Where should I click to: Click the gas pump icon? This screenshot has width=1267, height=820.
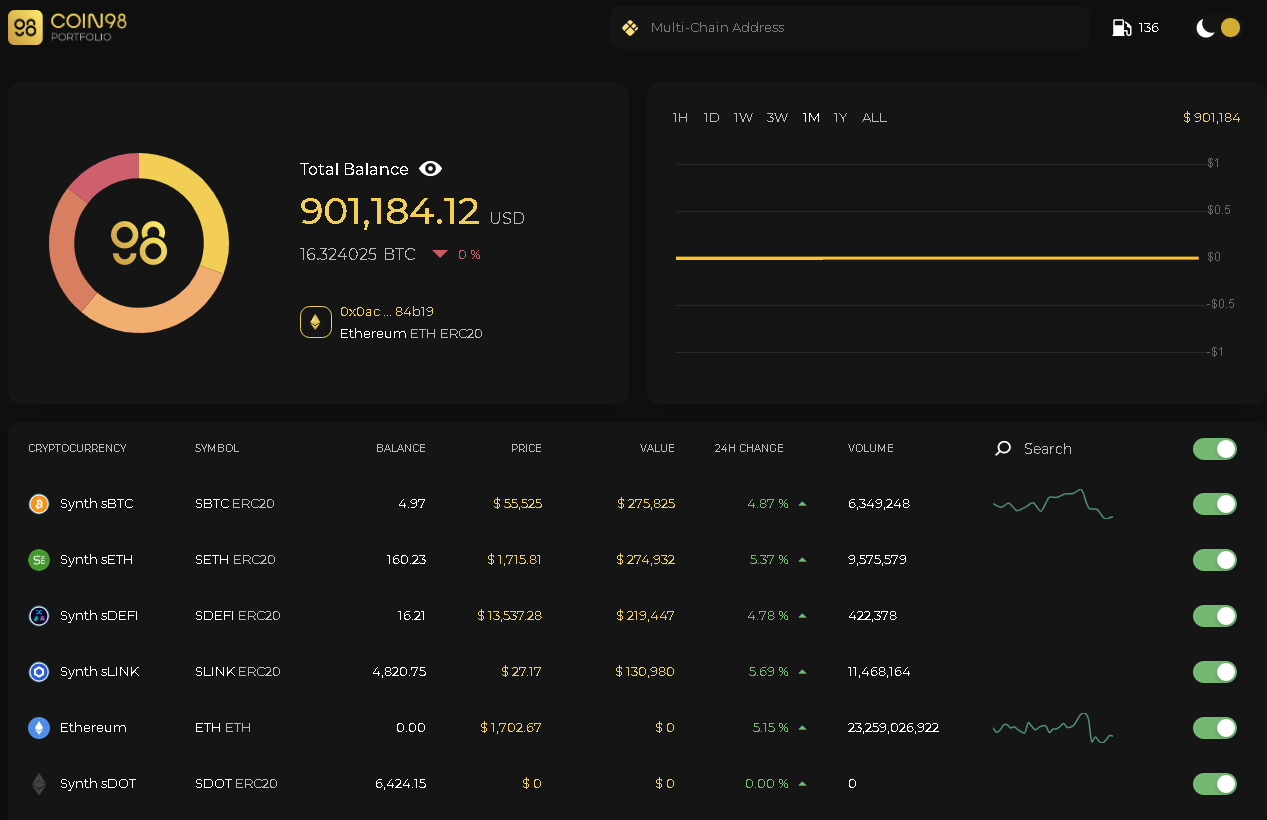pos(1122,28)
